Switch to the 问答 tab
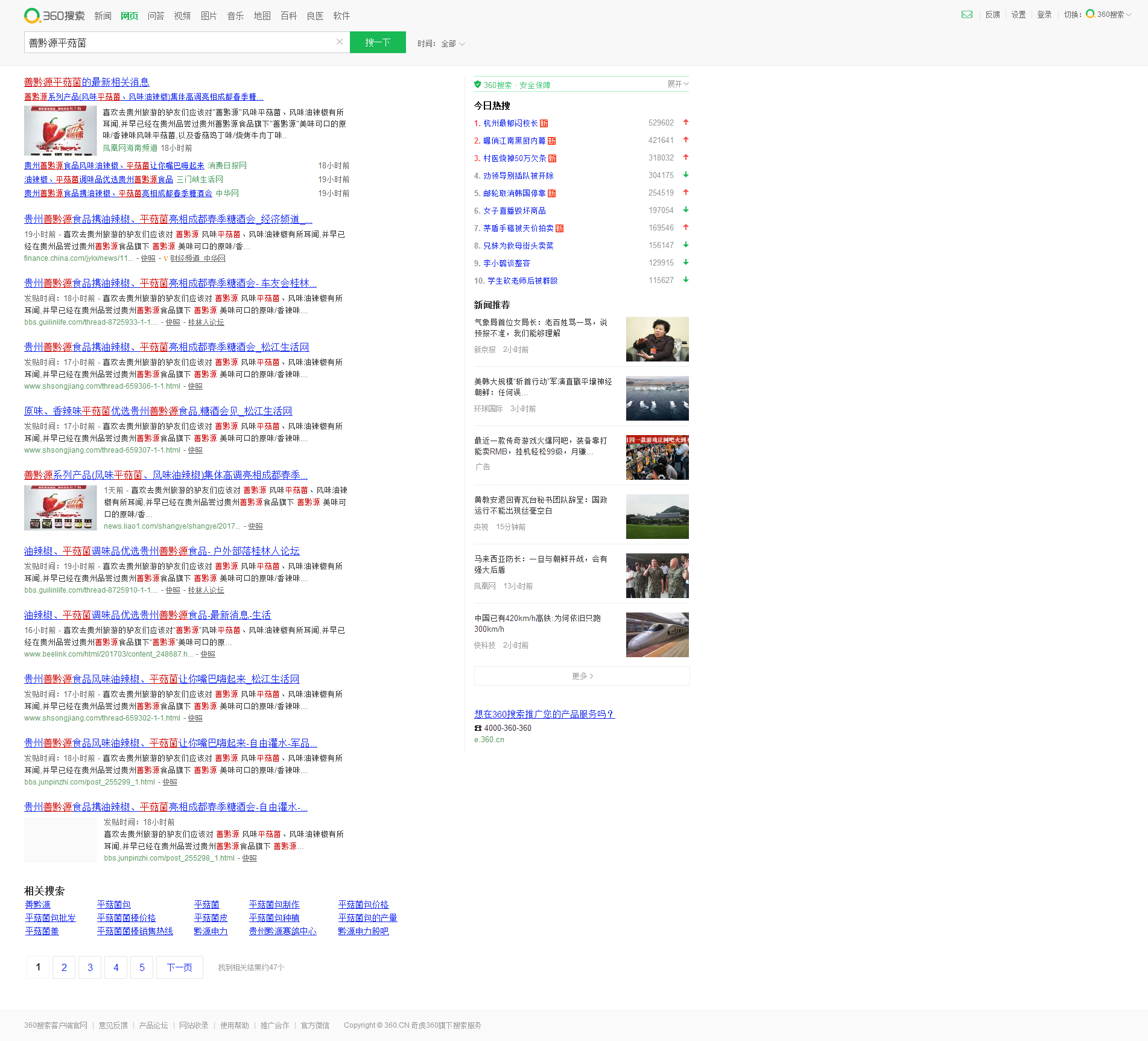The width and height of the screenshot is (1148, 1041). pyautogui.click(x=156, y=16)
